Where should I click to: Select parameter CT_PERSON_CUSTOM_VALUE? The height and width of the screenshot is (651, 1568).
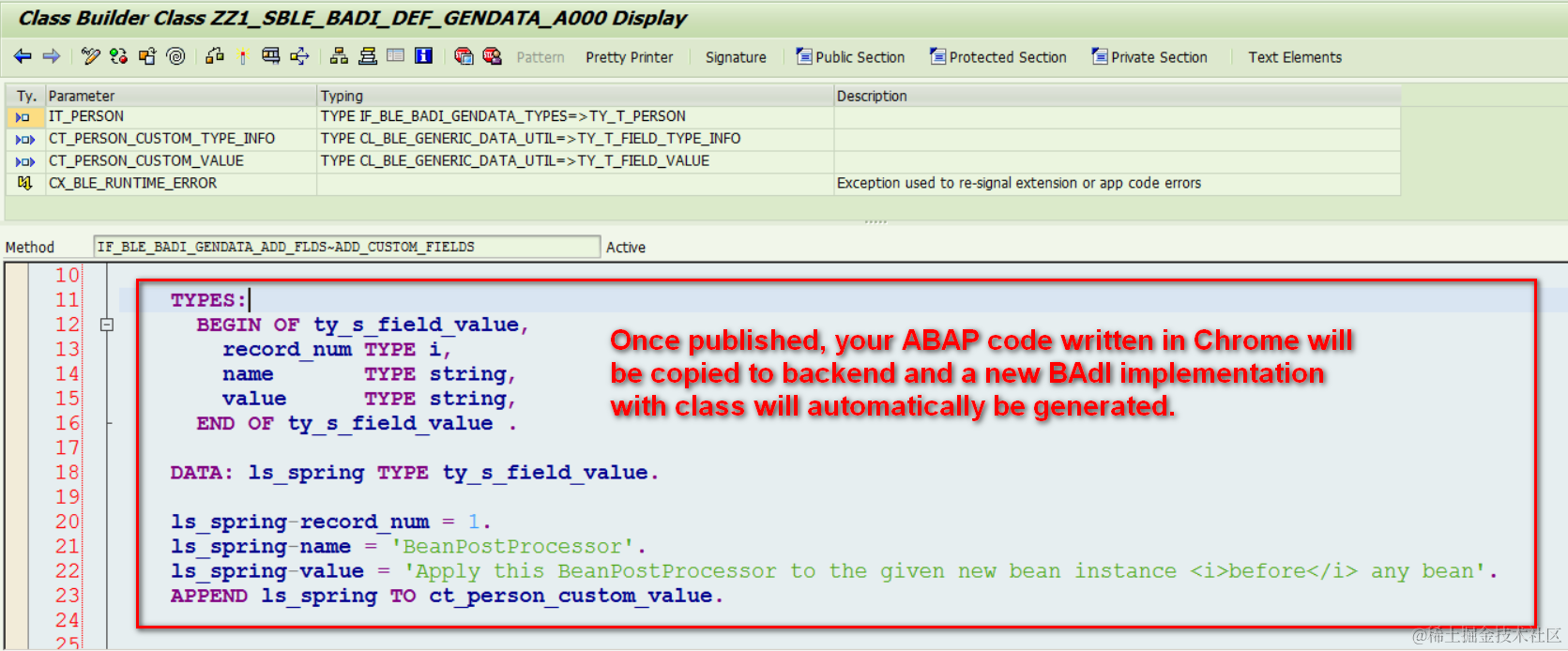click(x=146, y=161)
